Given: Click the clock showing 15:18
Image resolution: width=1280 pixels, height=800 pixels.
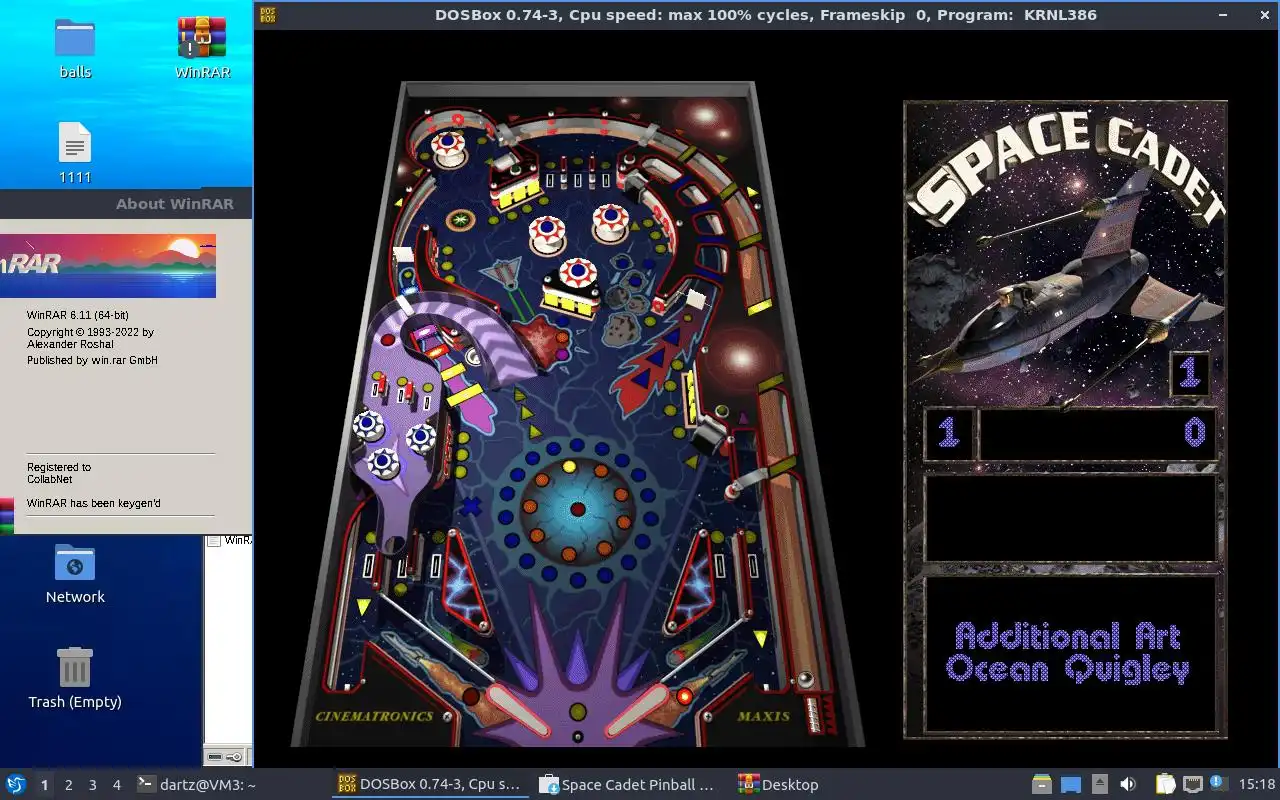Looking at the screenshot, I should [1257, 785].
